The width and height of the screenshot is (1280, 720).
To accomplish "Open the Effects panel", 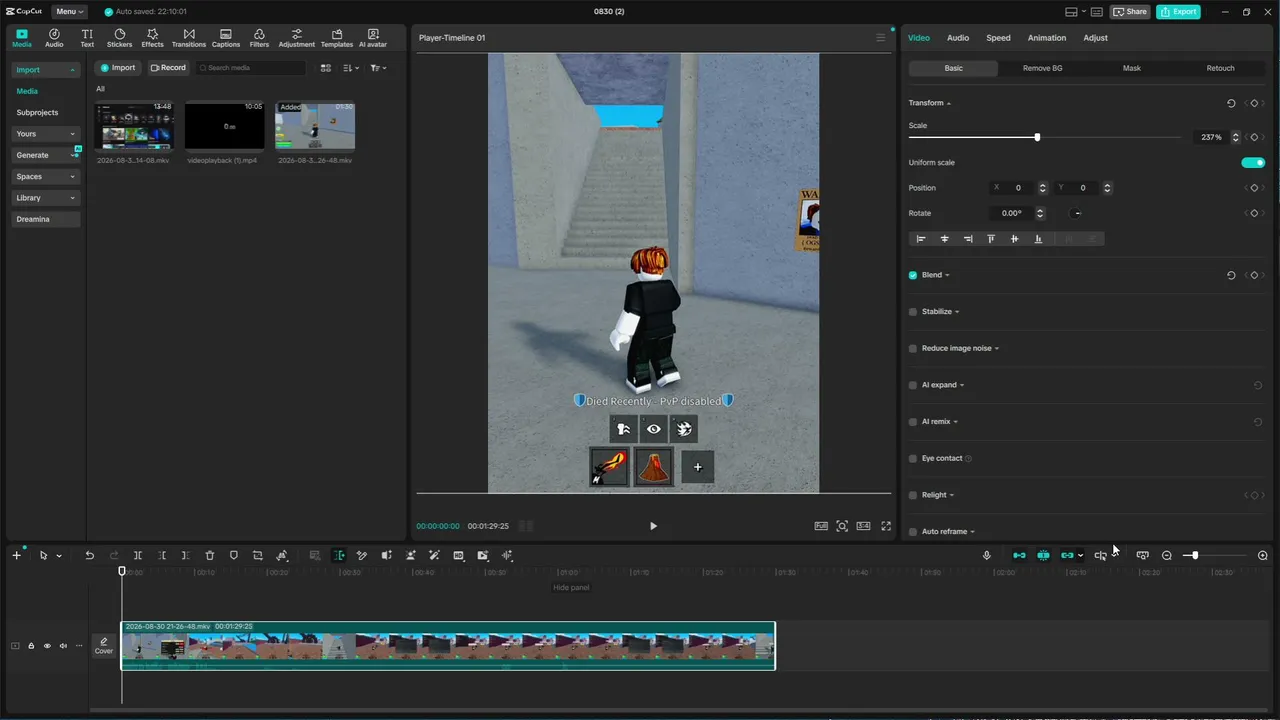I will (152, 38).
